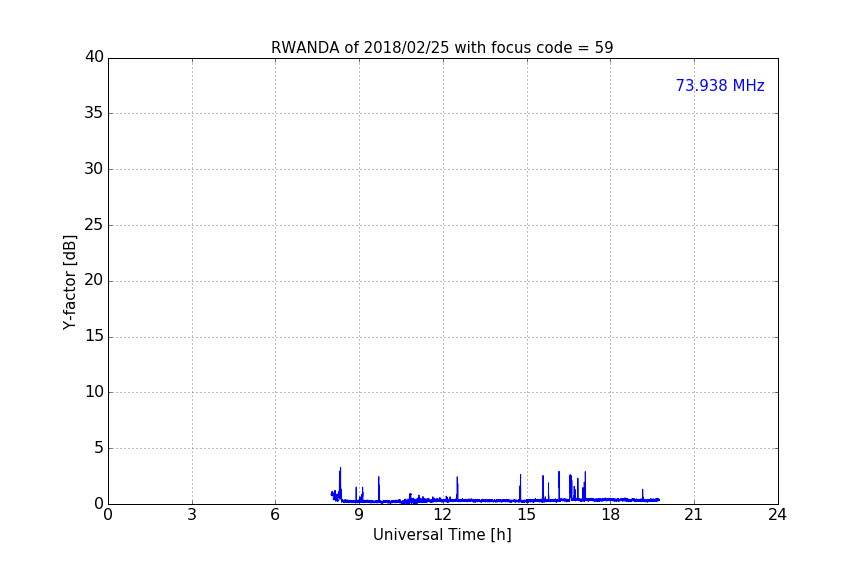Click the y-axis tick label "40"
Viewport: 864px width, 576px height.
pyautogui.click(x=94, y=57)
